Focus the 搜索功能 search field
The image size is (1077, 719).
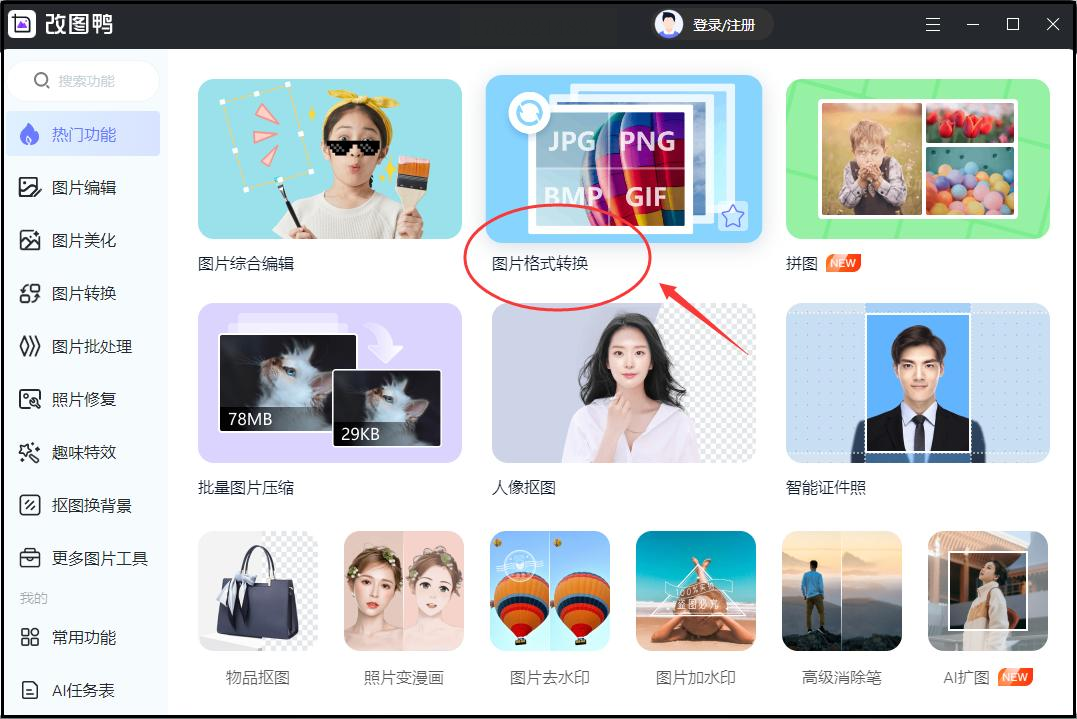click(x=84, y=81)
